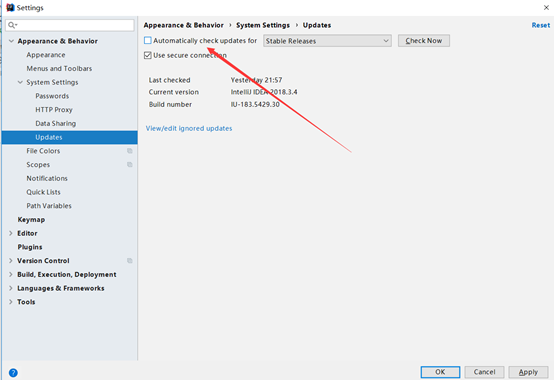Select Data Sharing in the tree
The image size is (554, 380).
click(x=55, y=124)
